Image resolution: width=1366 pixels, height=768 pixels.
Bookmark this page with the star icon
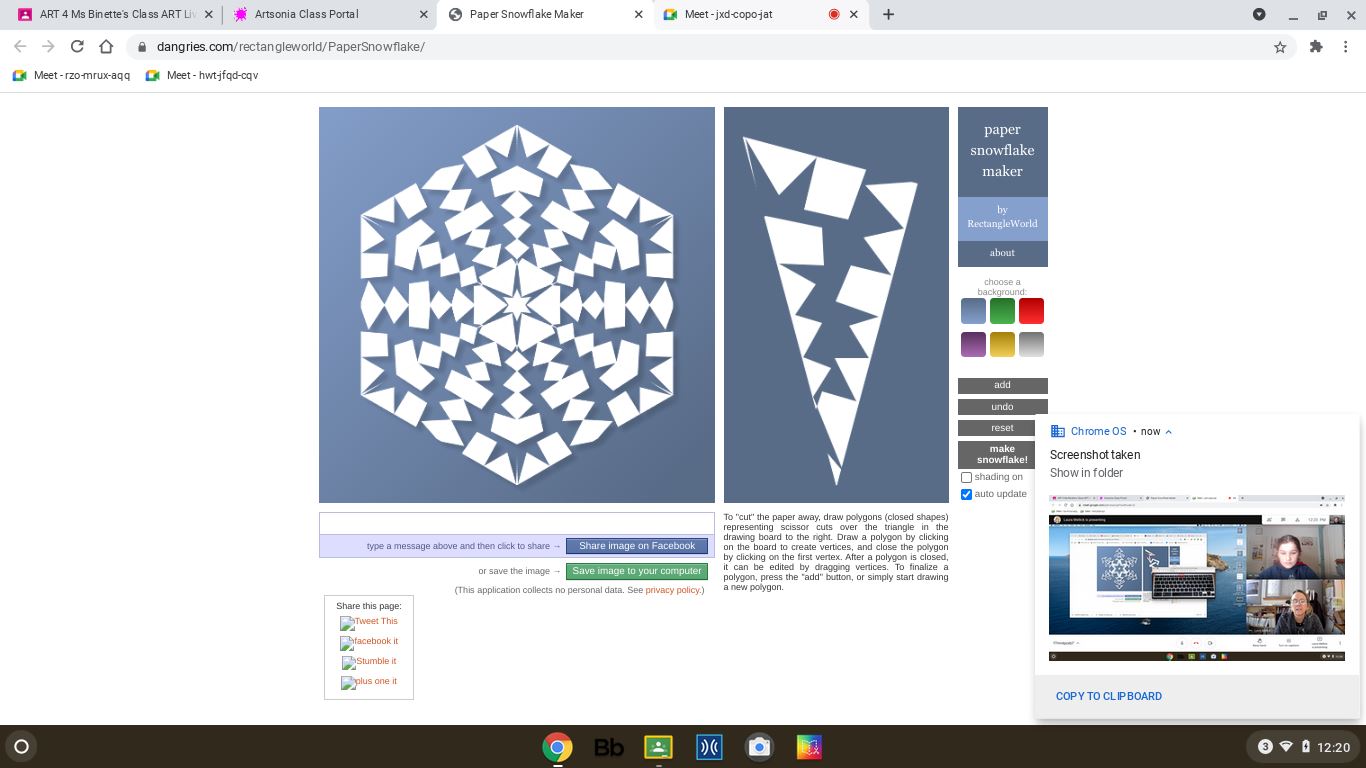(x=1279, y=47)
